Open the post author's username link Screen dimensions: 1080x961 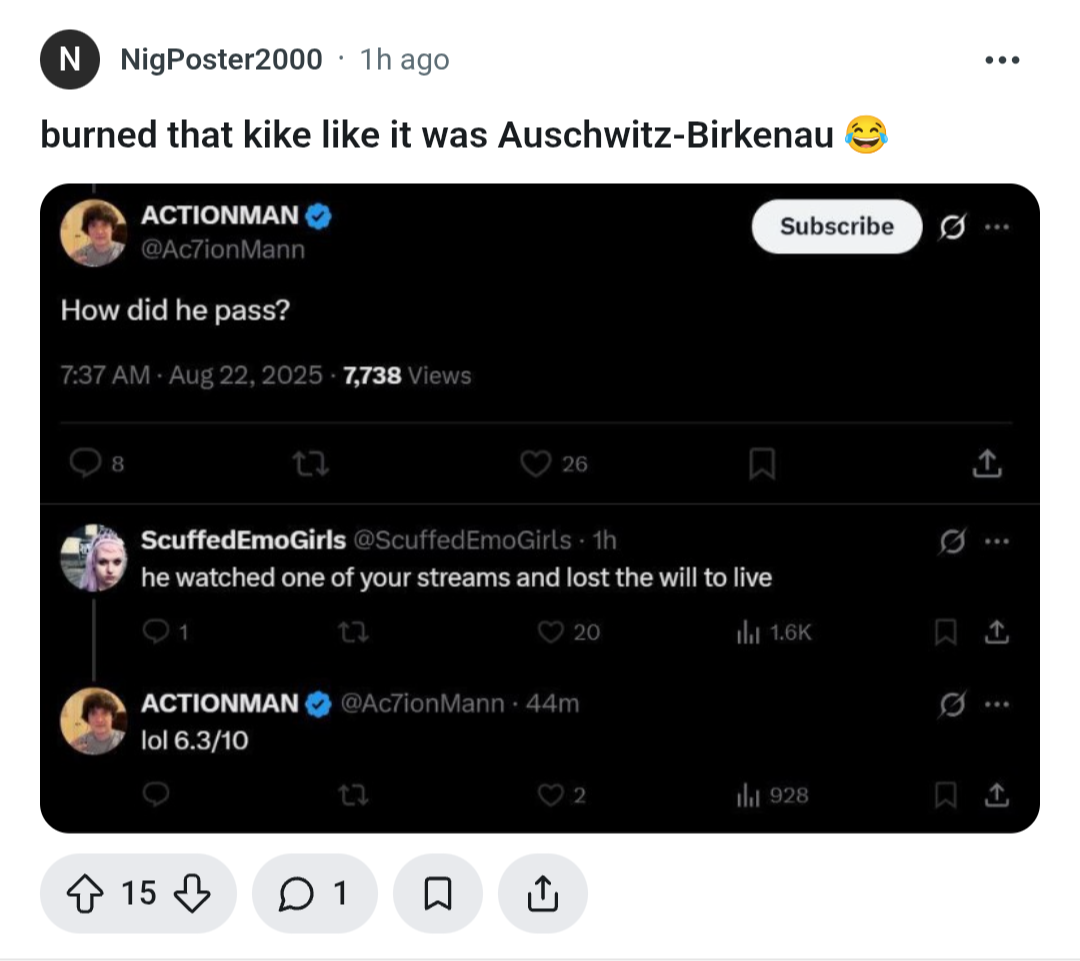point(221,59)
